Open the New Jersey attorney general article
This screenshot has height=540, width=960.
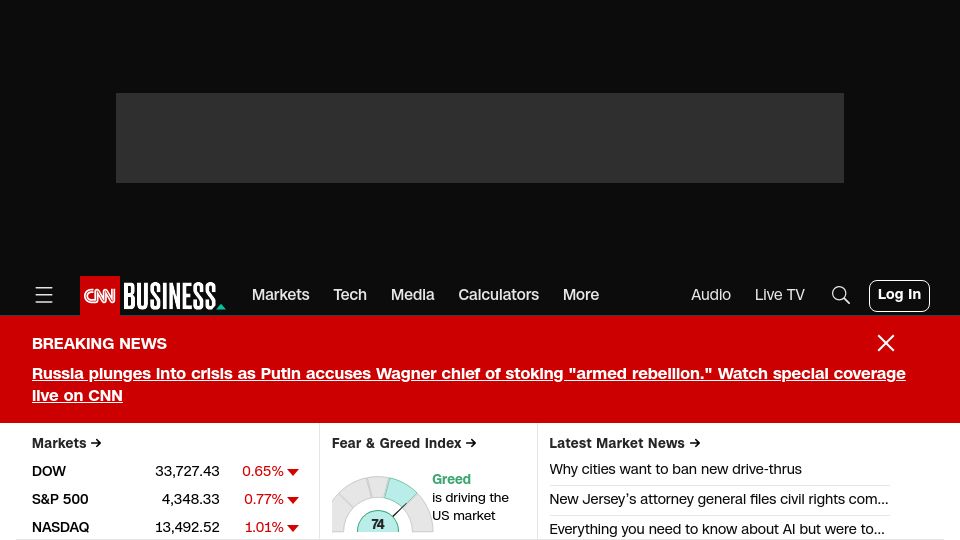point(719,499)
